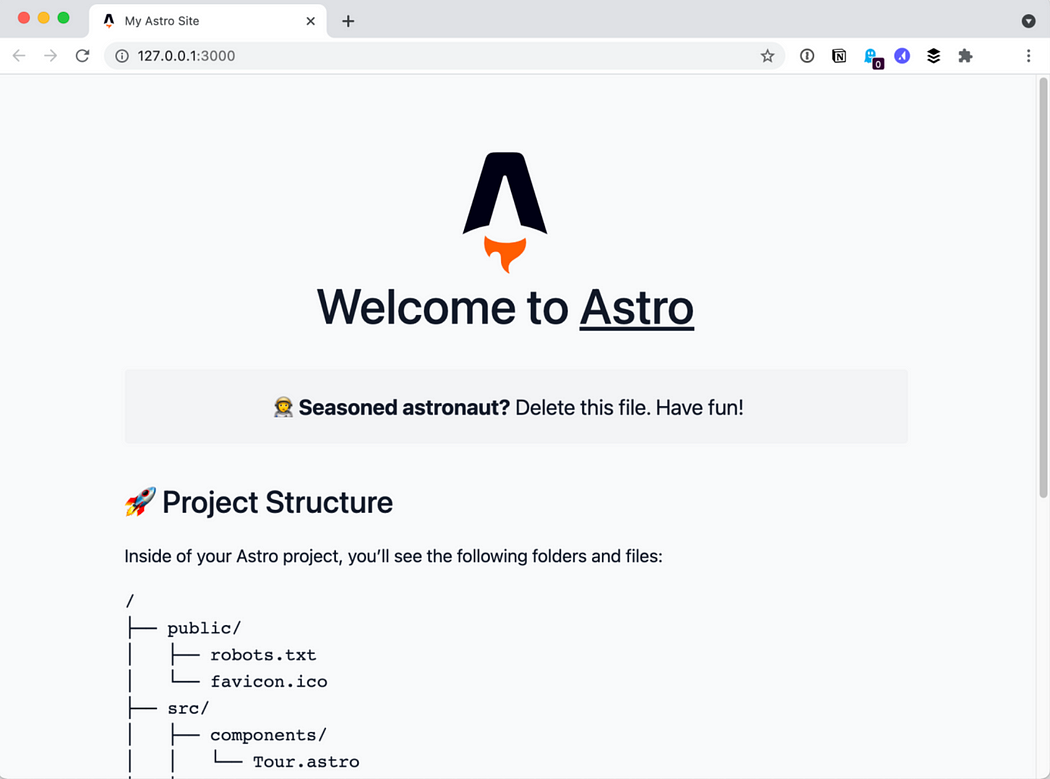
Task: Click the browser forward arrow
Action: pos(50,56)
